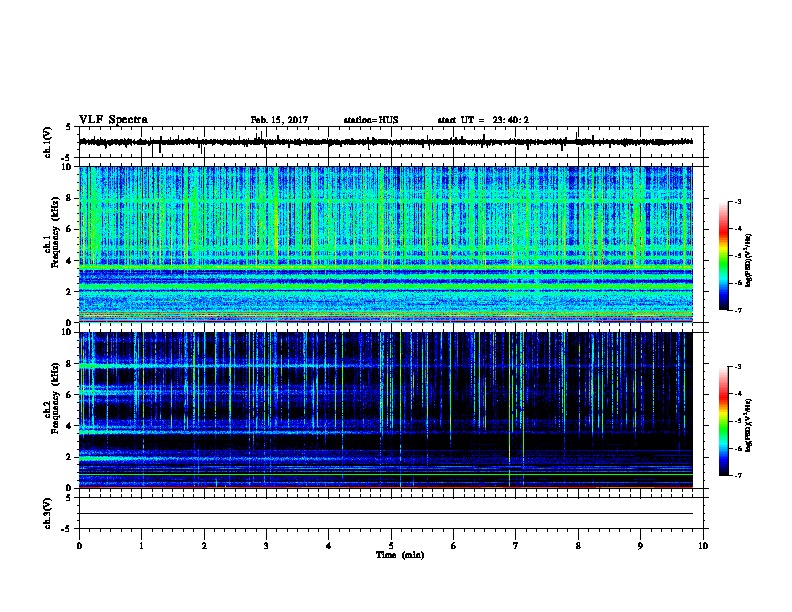Select the "start UT = 23:40: 2" header text

pos(483,120)
